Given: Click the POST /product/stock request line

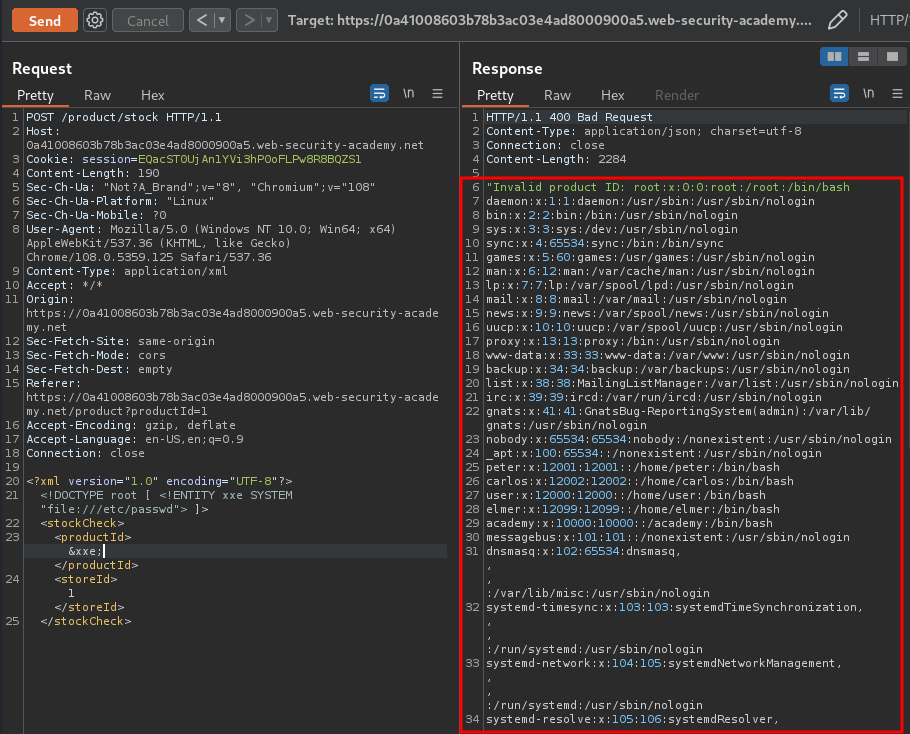Looking at the screenshot, I should (124, 117).
